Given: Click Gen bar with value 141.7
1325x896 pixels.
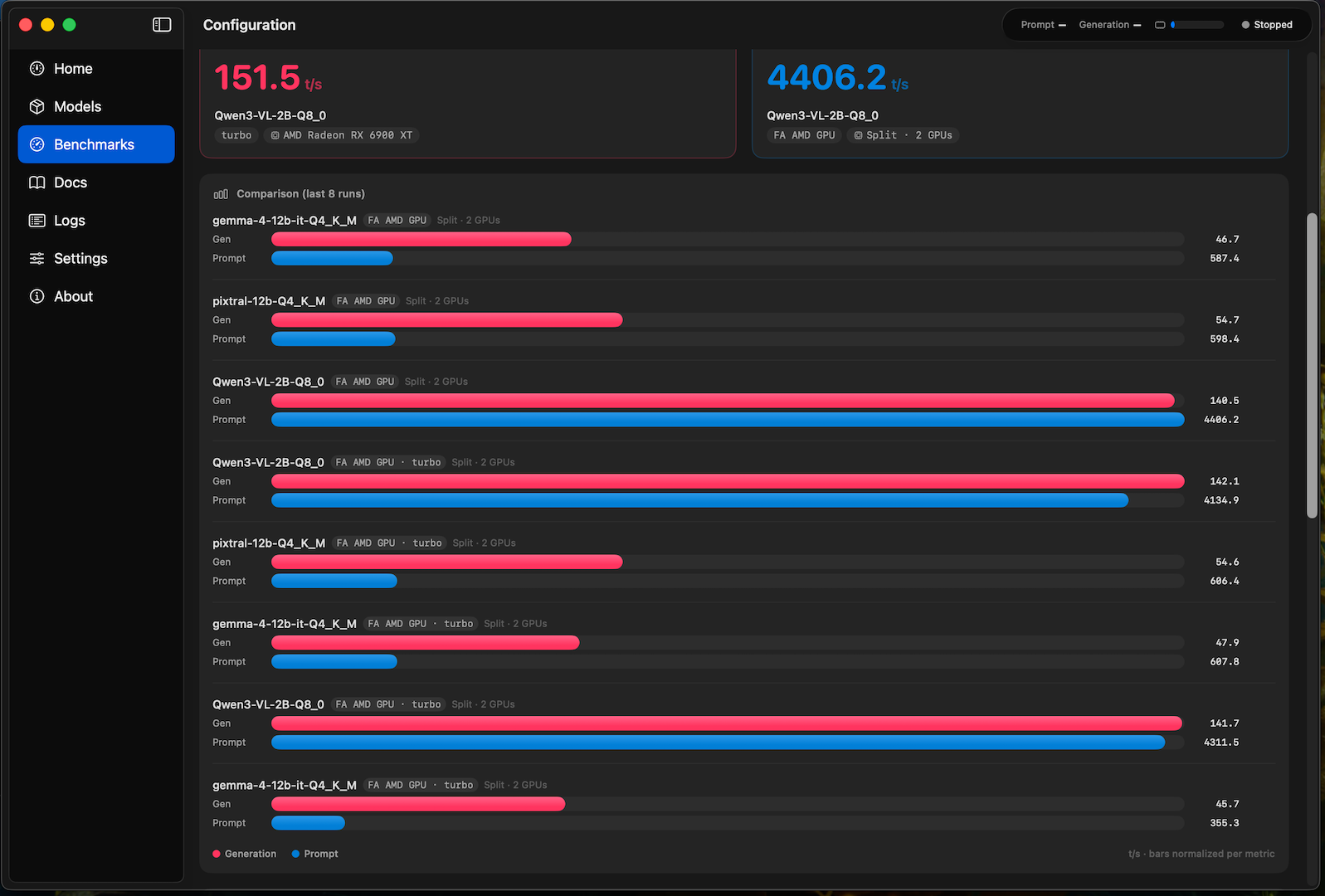Looking at the screenshot, I should pos(727,723).
